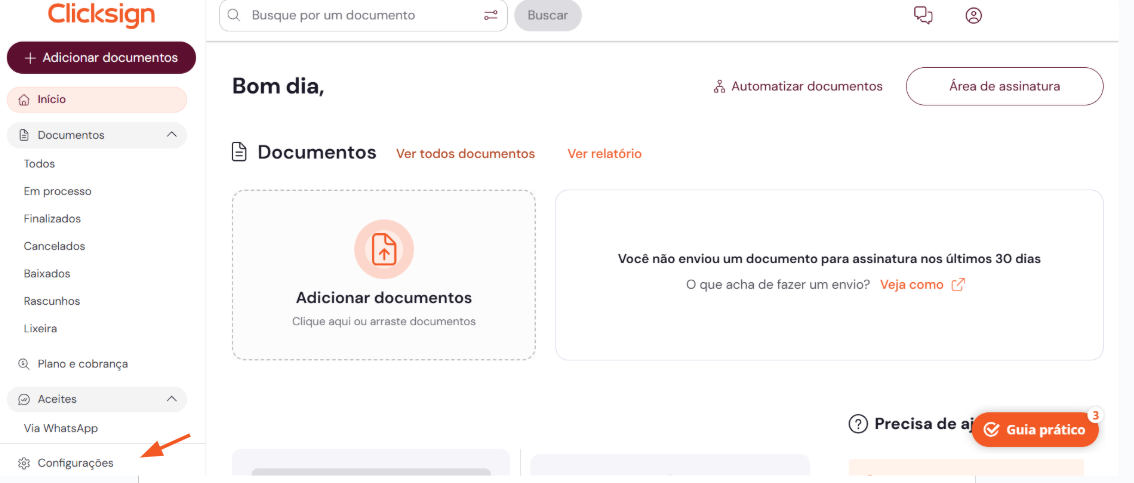Open the user profile icon
The height and width of the screenshot is (483, 1134).
point(973,15)
